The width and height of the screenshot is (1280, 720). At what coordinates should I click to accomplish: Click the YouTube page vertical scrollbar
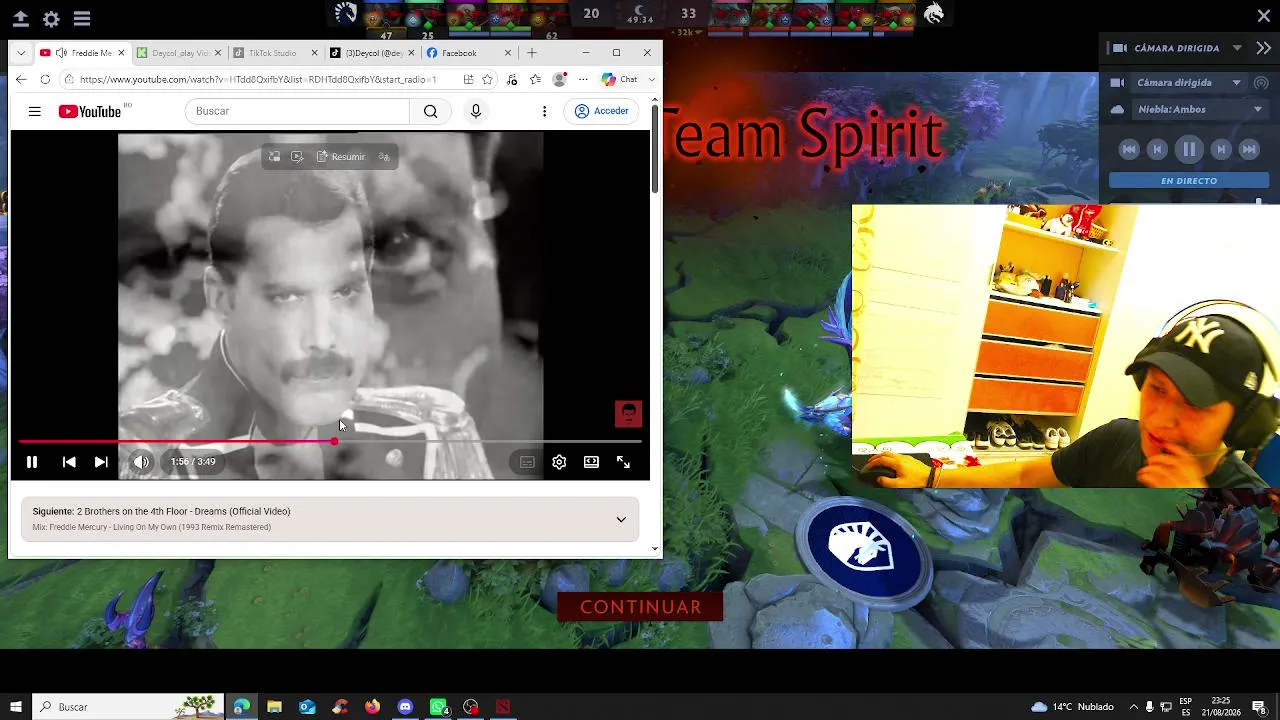(655, 148)
